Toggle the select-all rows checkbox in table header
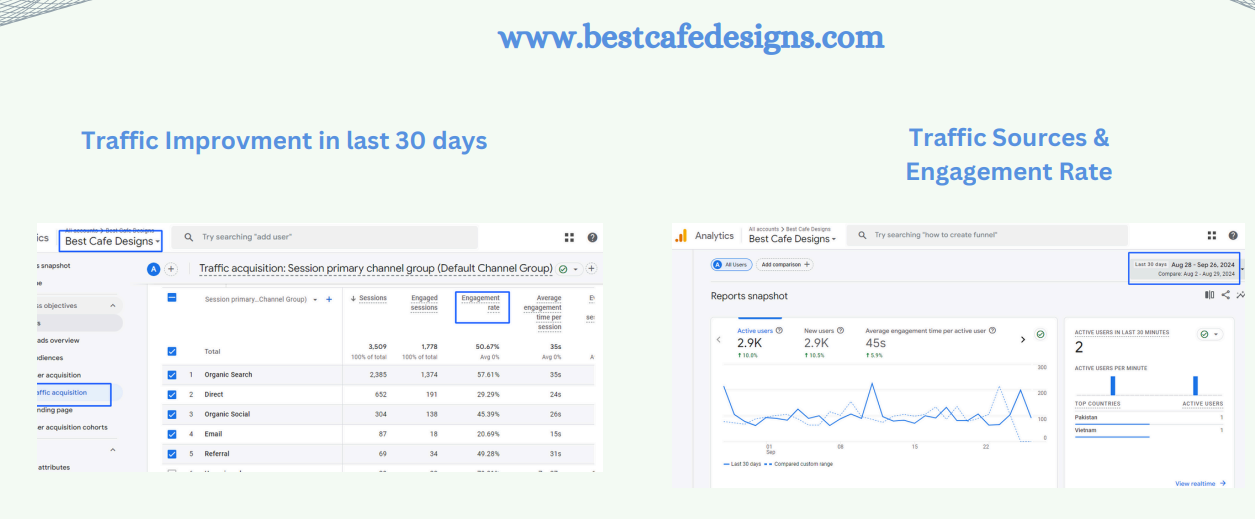Screen dimensions: 1255x519 [172, 298]
